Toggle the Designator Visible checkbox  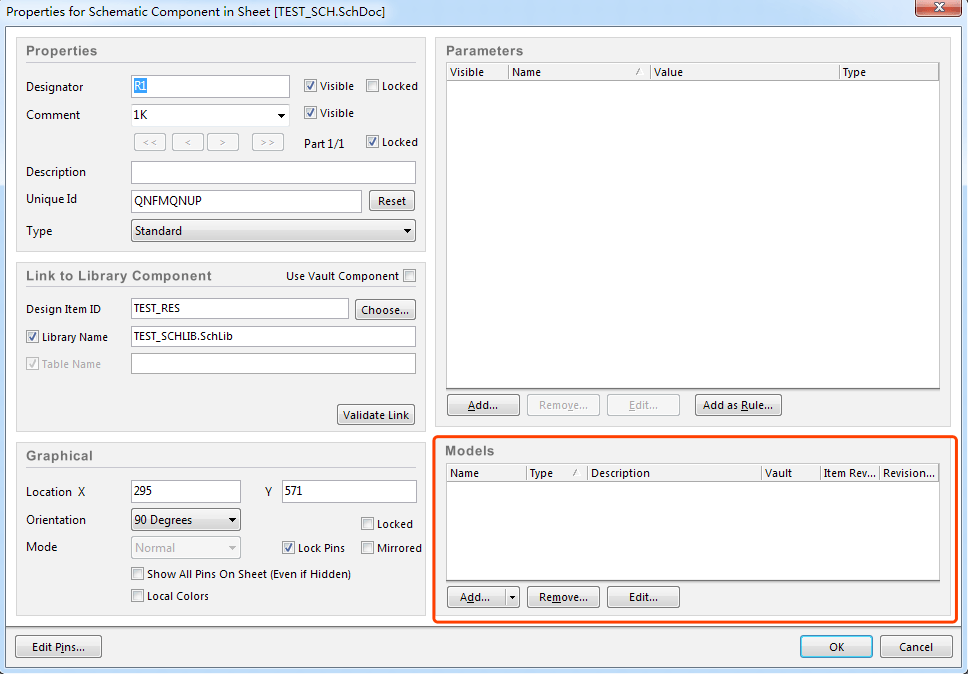click(311, 86)
